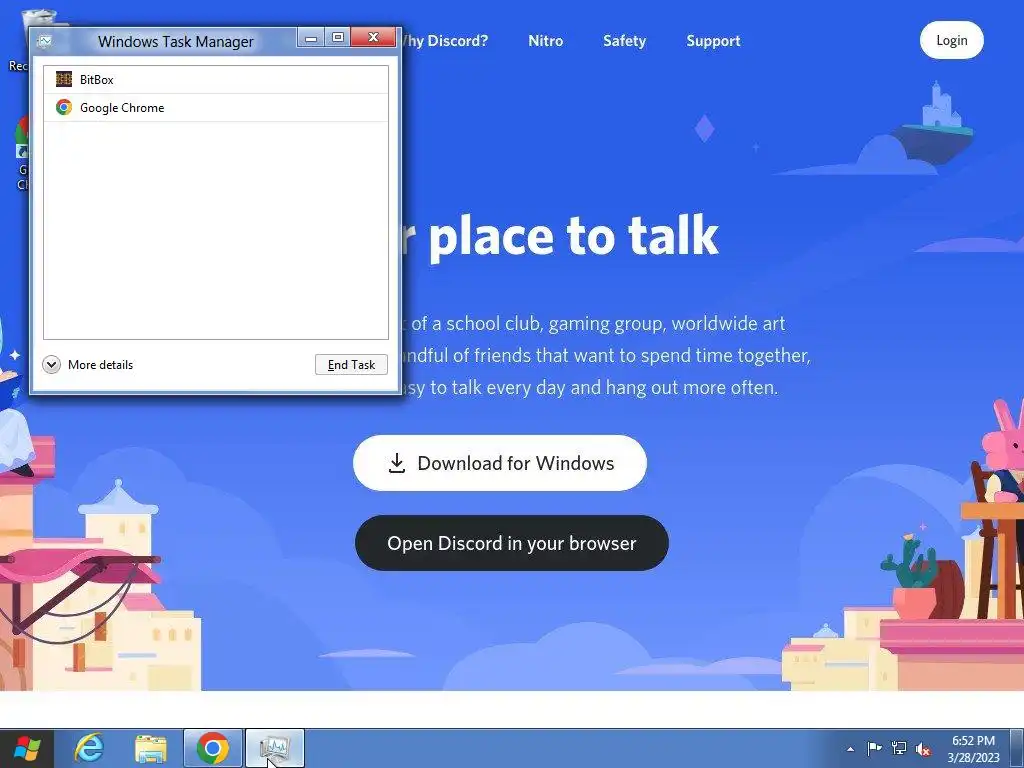The height and width of the screenshot is (768, 1024).
Task: Minimize the Windows Task Manager window
Action: [x=311, y=38]
